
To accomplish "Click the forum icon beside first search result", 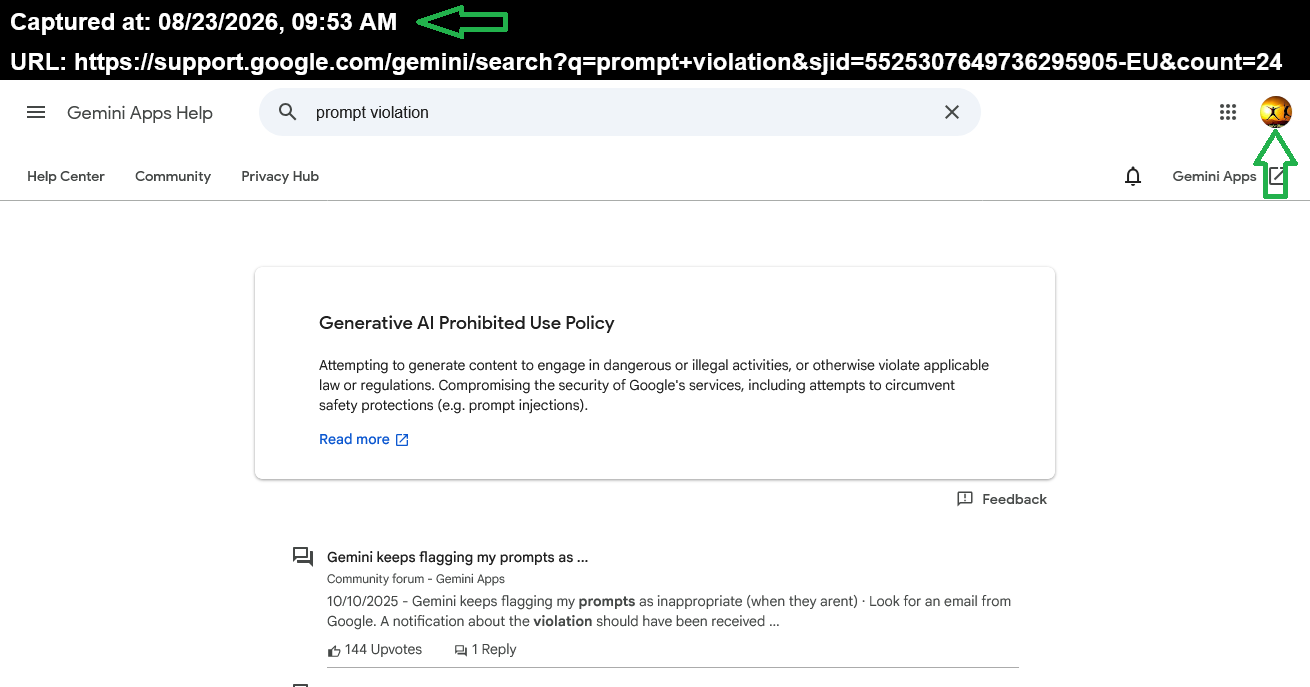I will [303, 557].
